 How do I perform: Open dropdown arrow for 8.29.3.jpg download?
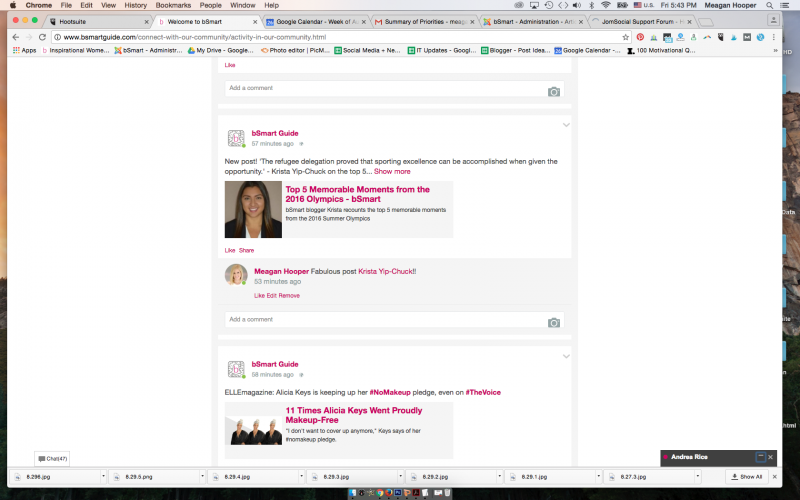[400, 477]
